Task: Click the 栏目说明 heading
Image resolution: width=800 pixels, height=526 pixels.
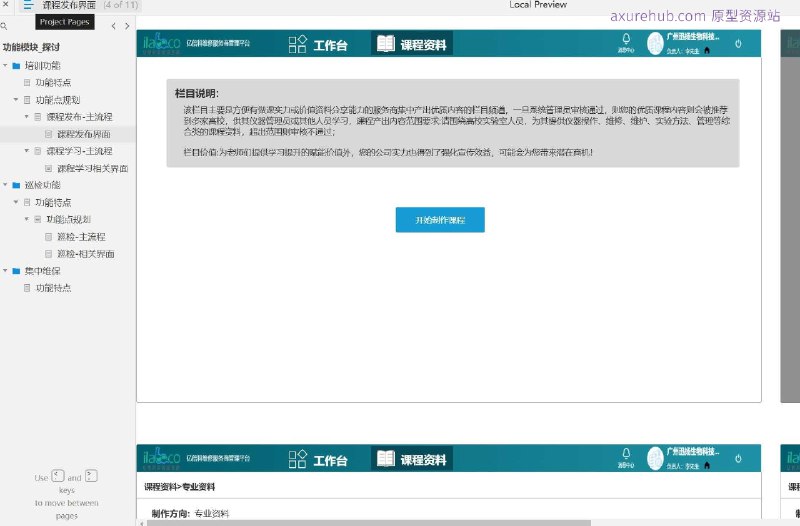Action: tap(196, 93)
